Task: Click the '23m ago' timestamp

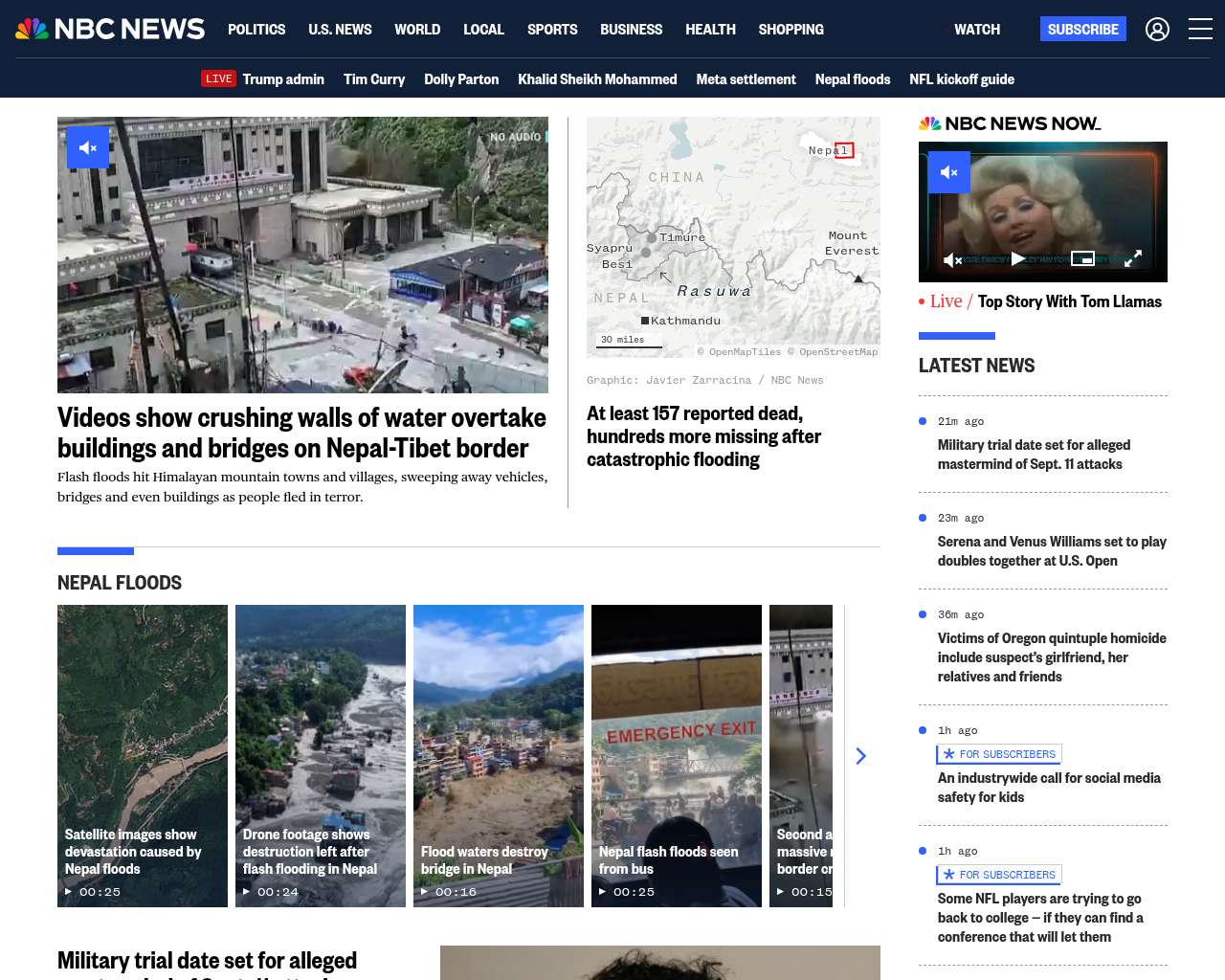Action: 961,518
